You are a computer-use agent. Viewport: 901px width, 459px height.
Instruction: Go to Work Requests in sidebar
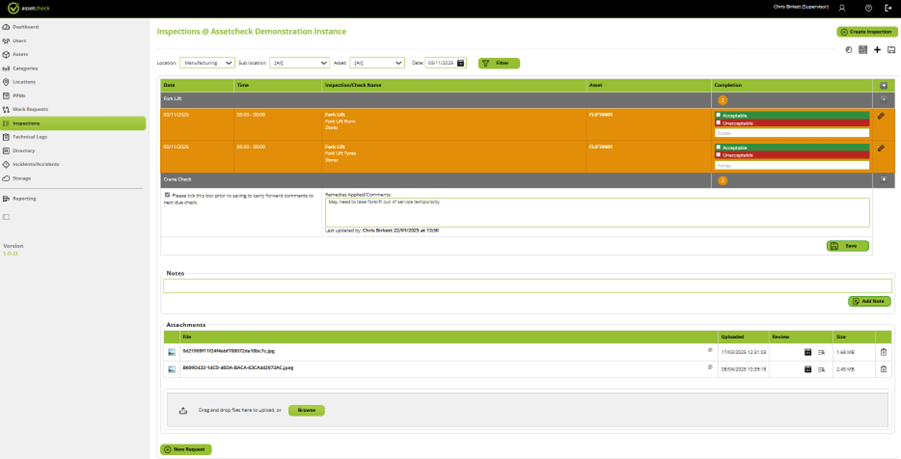30,109
